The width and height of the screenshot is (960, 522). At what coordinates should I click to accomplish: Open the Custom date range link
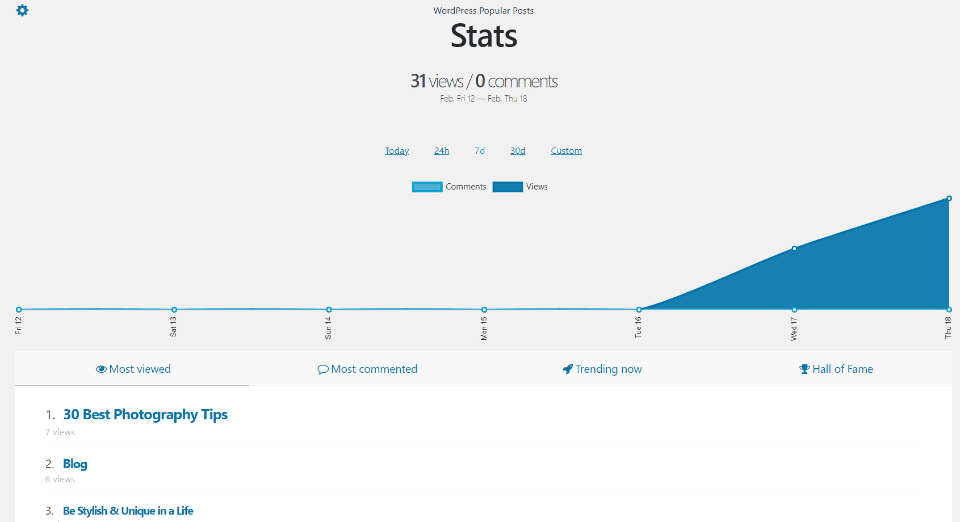[566, 151]
